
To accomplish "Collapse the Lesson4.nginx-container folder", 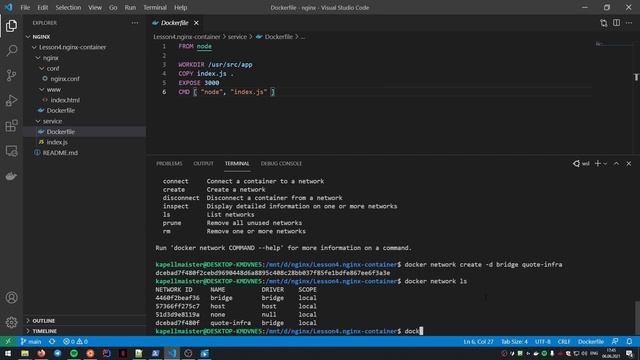I will point(84,47).
